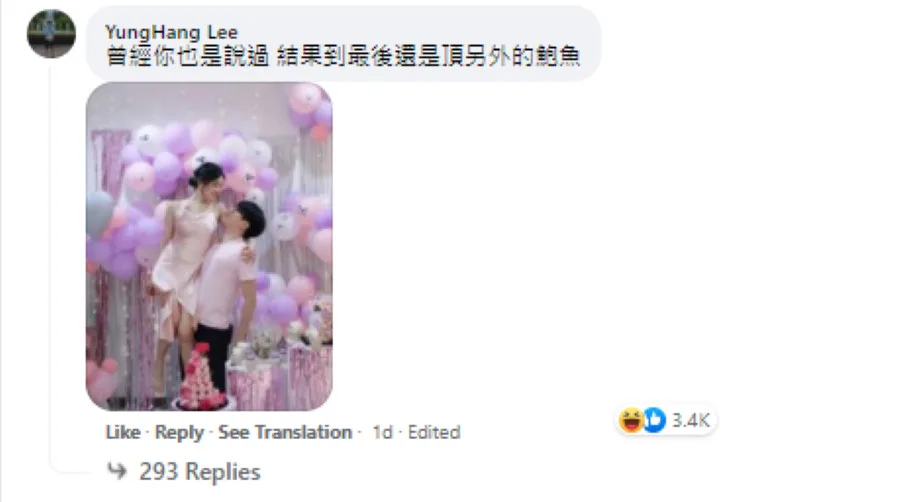Open the reactions summary pill
This screenshot has width=900, height=502.
click(x=665, y=421)
